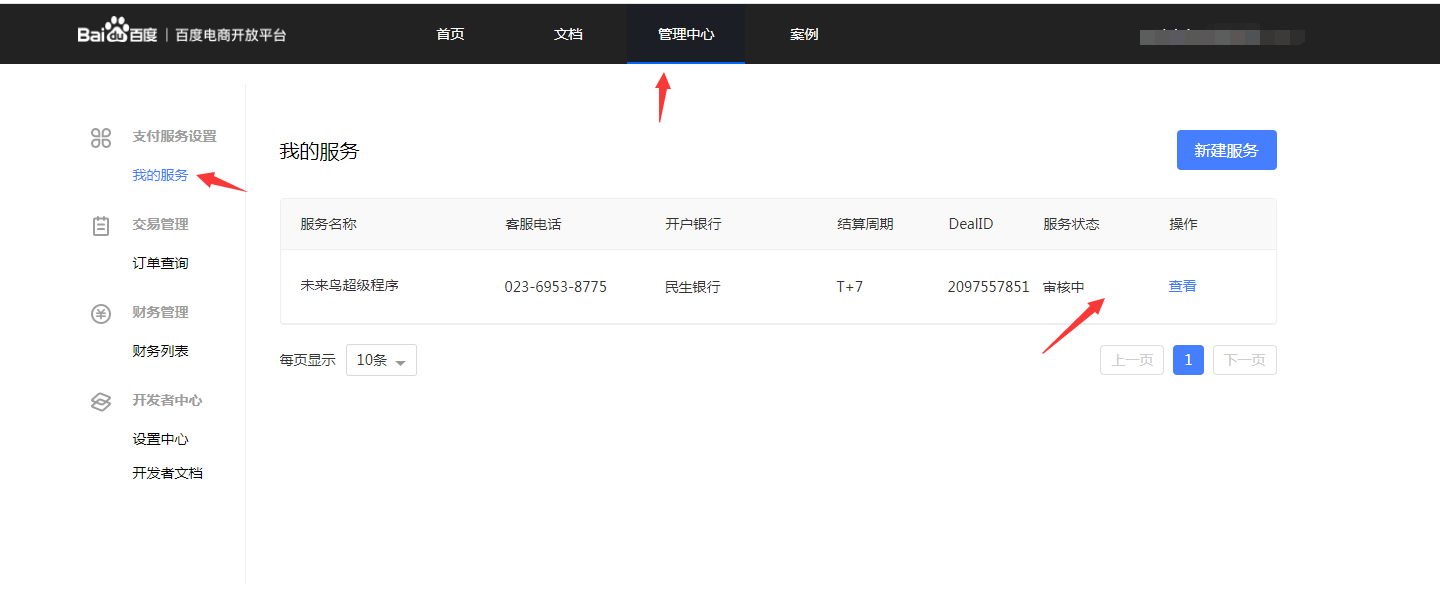Click the 新建服务 button
This screenshot has width=1440, height=603.
pos(1226,150)
